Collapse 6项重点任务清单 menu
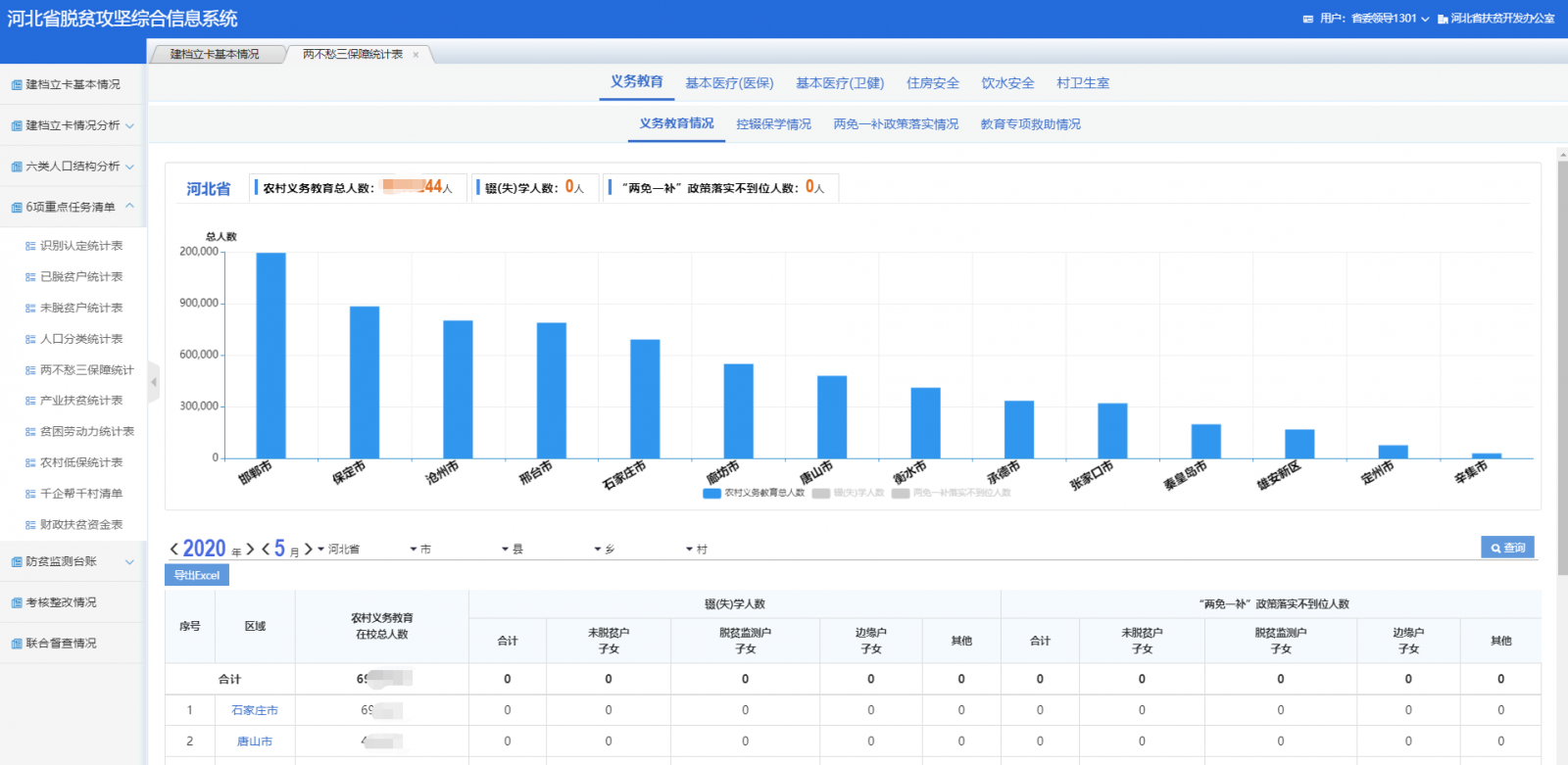The height and width of the screenshot is (765, 1568). pyautogui.click(x=129, y=207)
